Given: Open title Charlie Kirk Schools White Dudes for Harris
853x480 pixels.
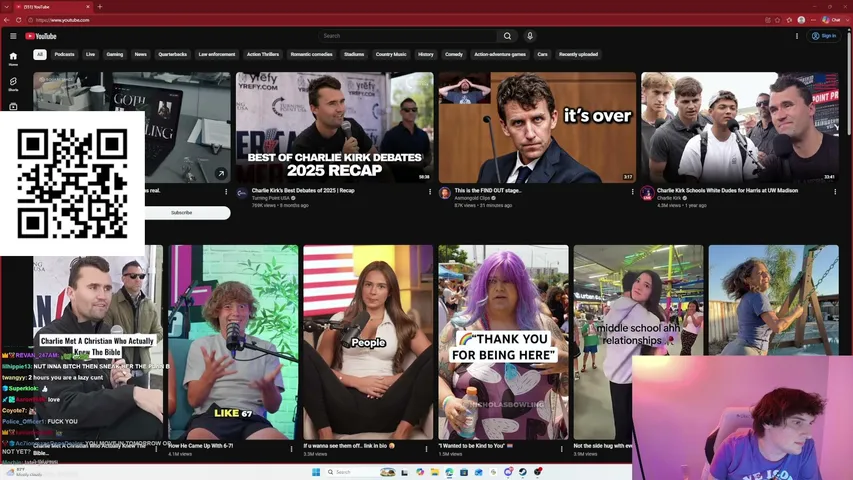Looking at the screenshot, I should pos(727,190).
